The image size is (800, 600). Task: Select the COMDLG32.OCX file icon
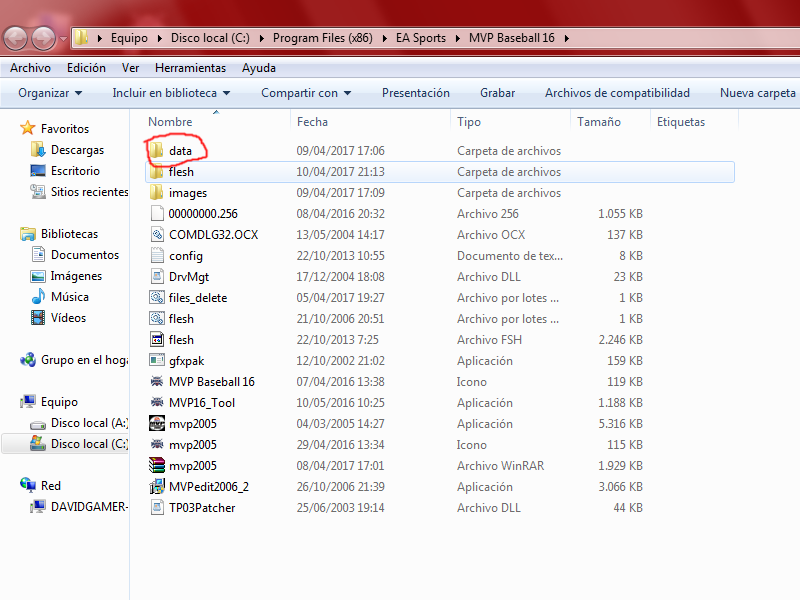click(156, 235)
